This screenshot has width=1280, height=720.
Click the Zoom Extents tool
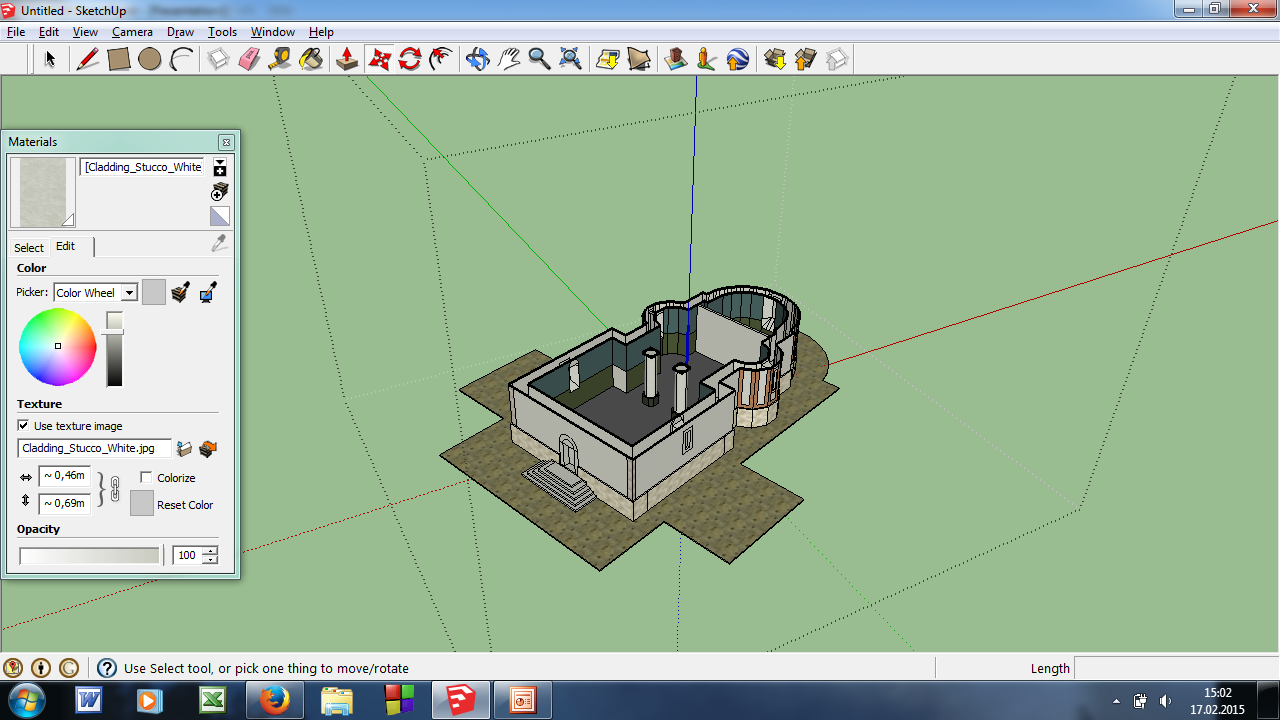pyautogui.click(x=570, y=59)
